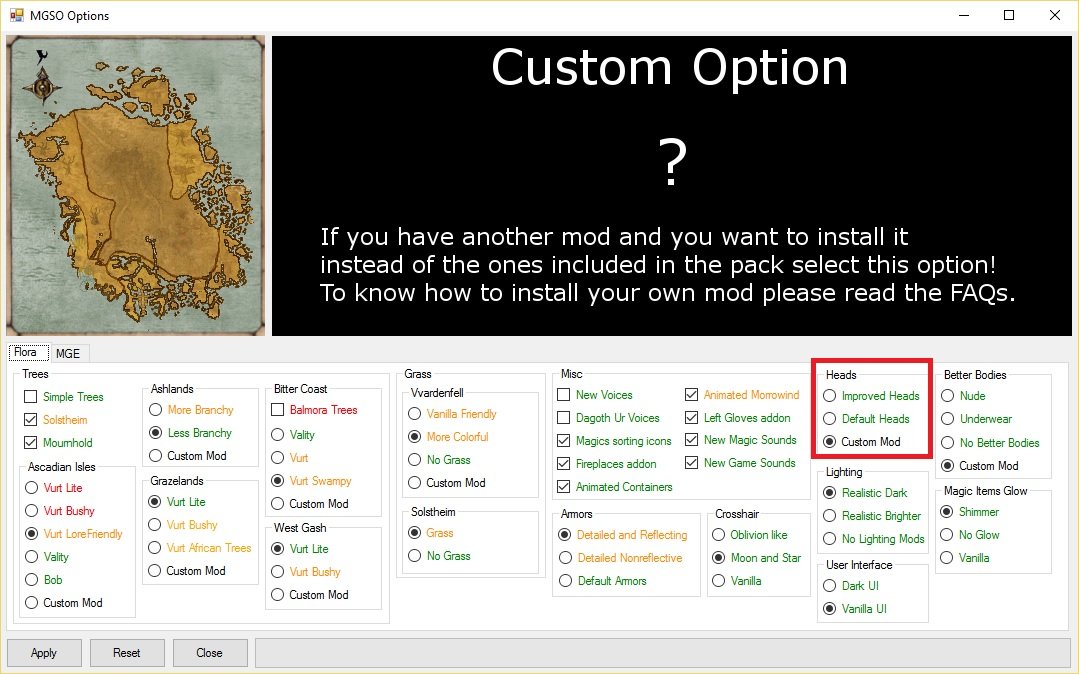
Task: Pick the Improved Heads radio button
Action: click(x=829, y=396)
